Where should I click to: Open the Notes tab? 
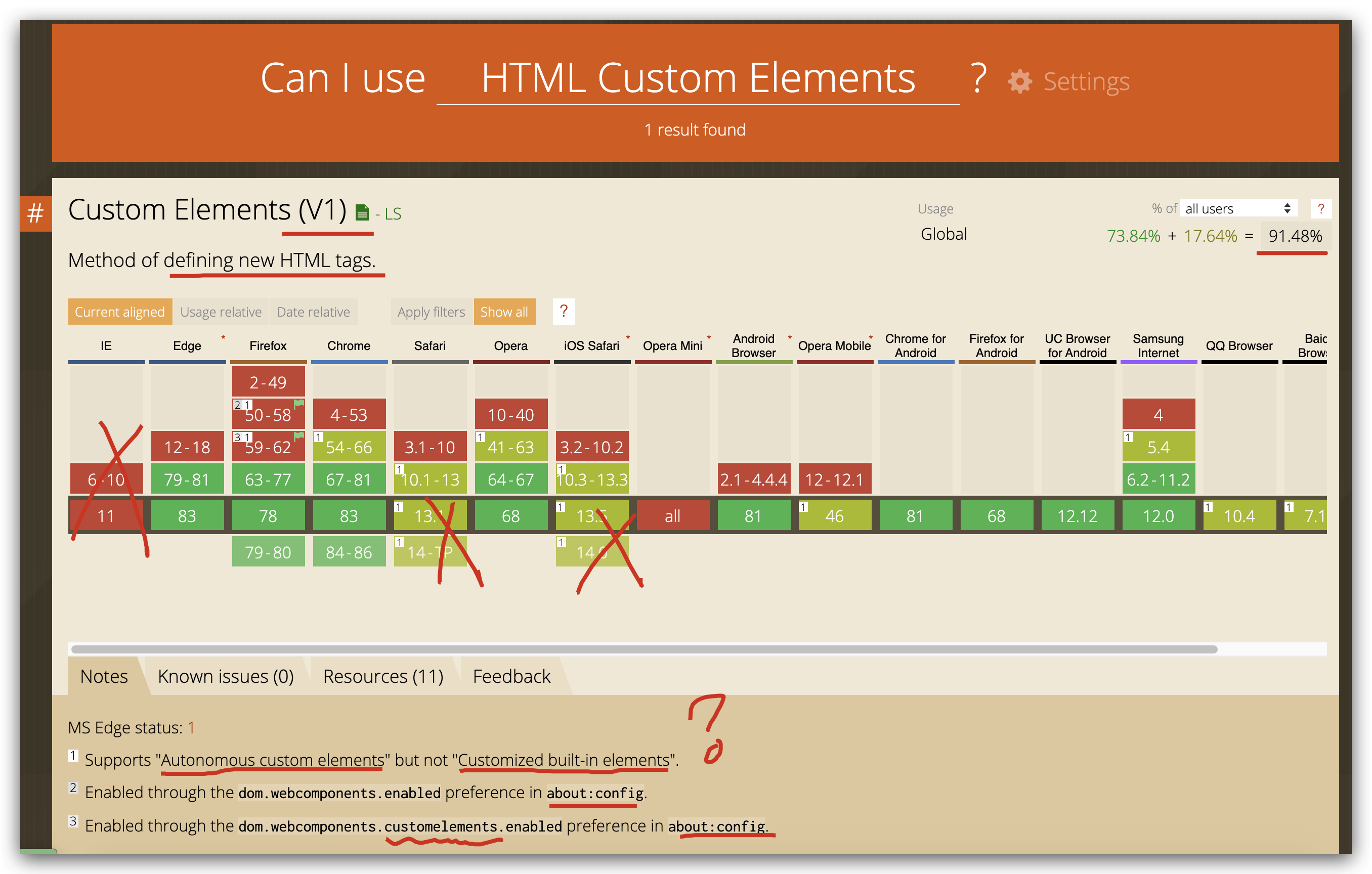tap(104, 676)
